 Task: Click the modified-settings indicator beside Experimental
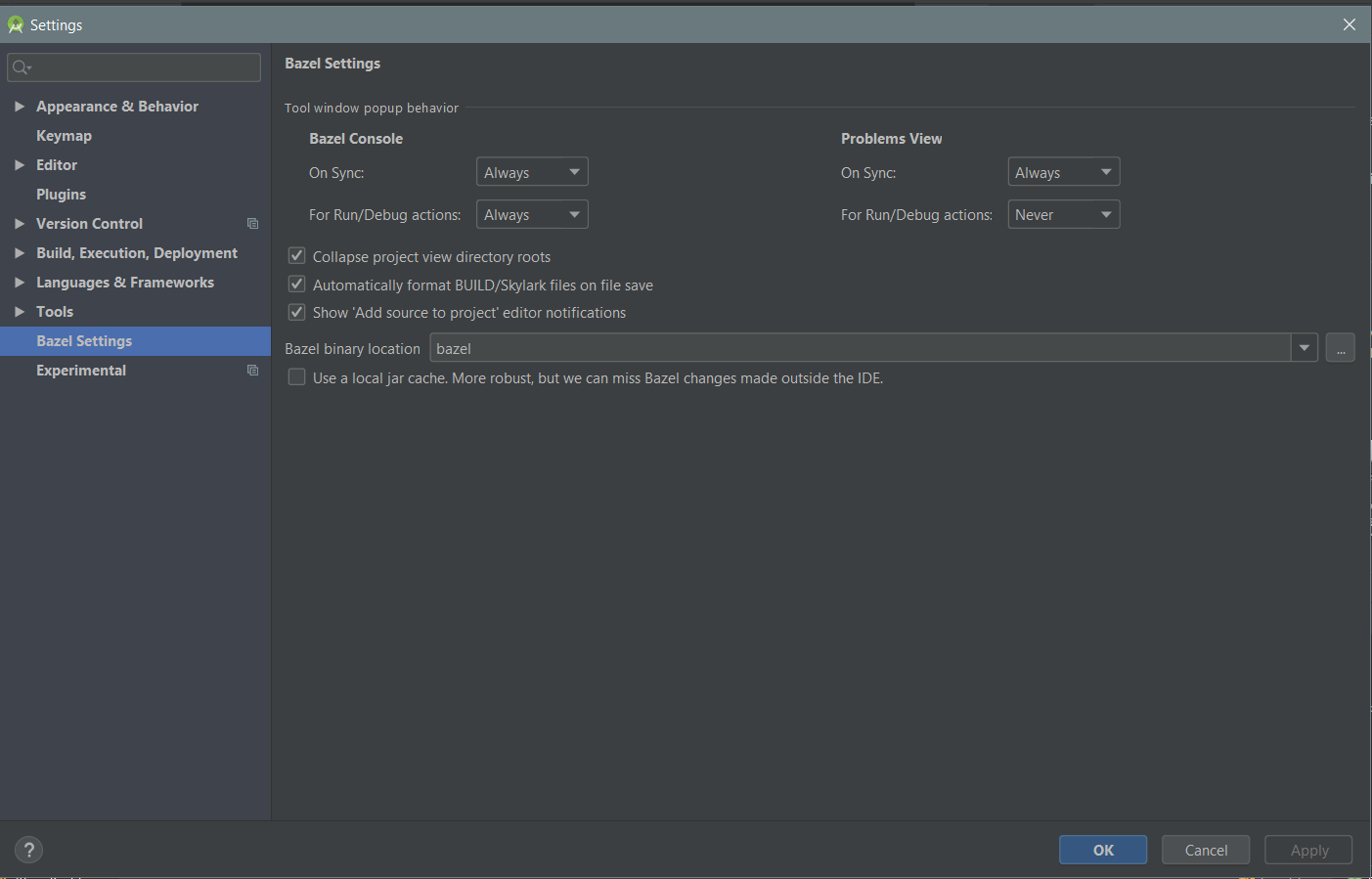(x=252, y=370)
